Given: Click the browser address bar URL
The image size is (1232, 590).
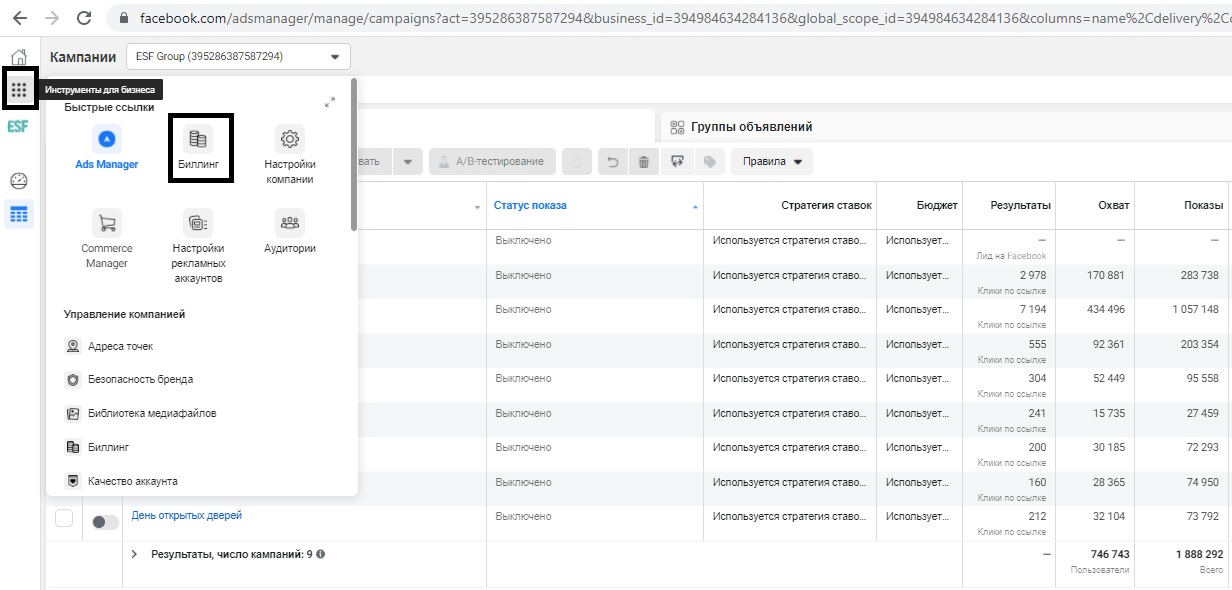Looking at the screenshot, I should click(685, 18).
